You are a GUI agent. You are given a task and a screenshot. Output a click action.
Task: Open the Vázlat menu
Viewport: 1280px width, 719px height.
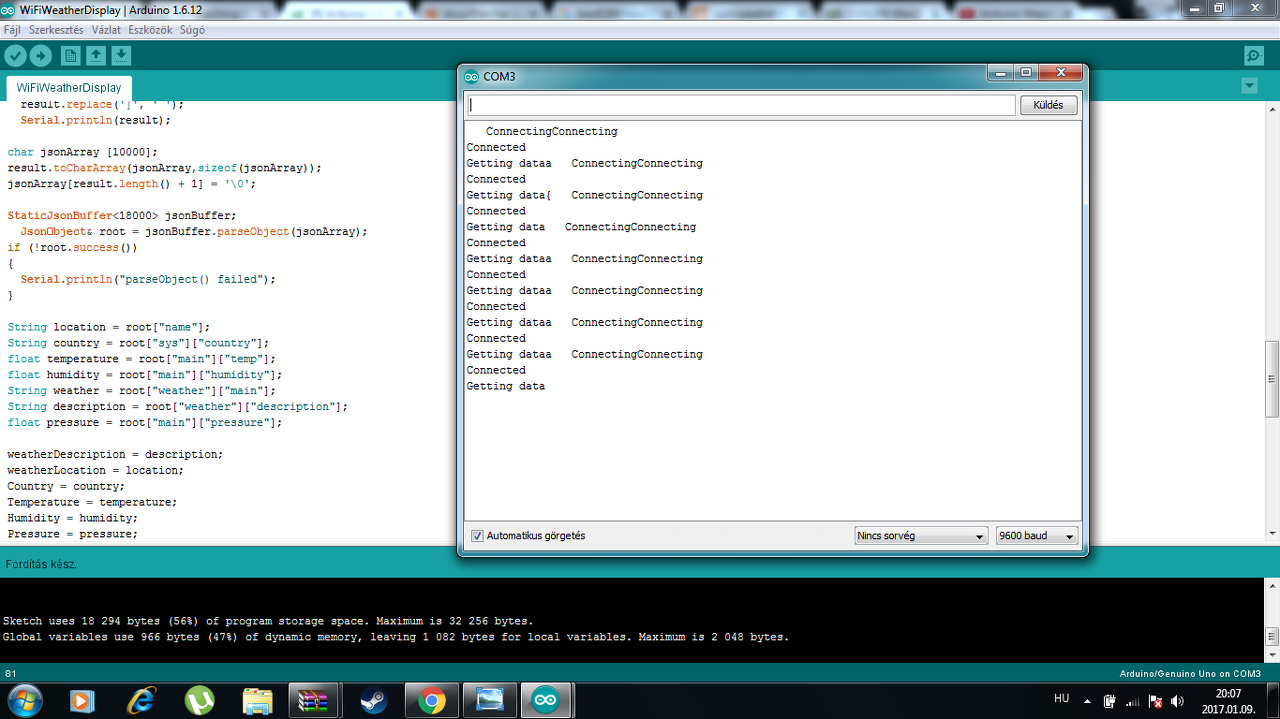coord(106,30)
